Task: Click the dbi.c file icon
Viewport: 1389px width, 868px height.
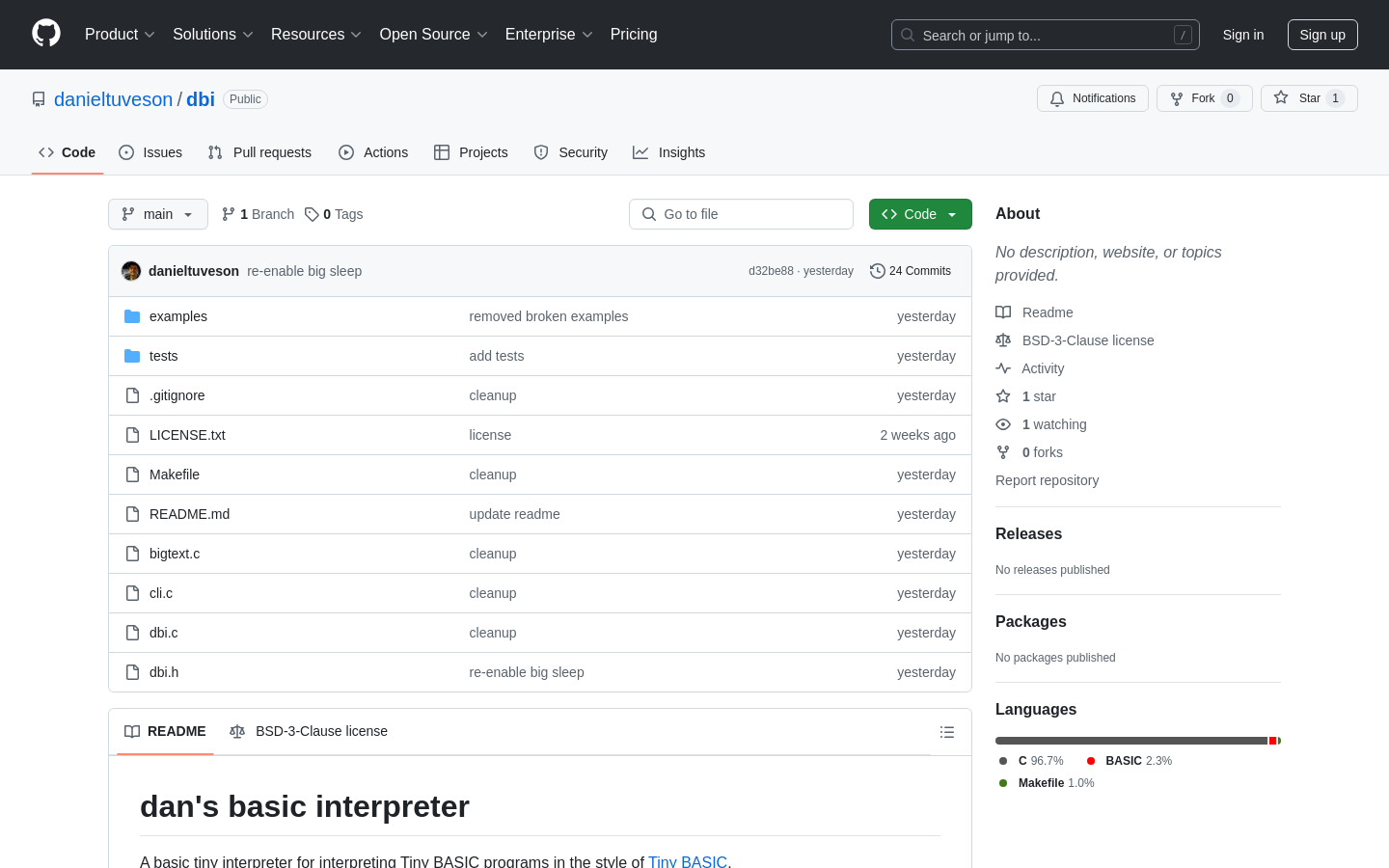Action: coord(132,633)
